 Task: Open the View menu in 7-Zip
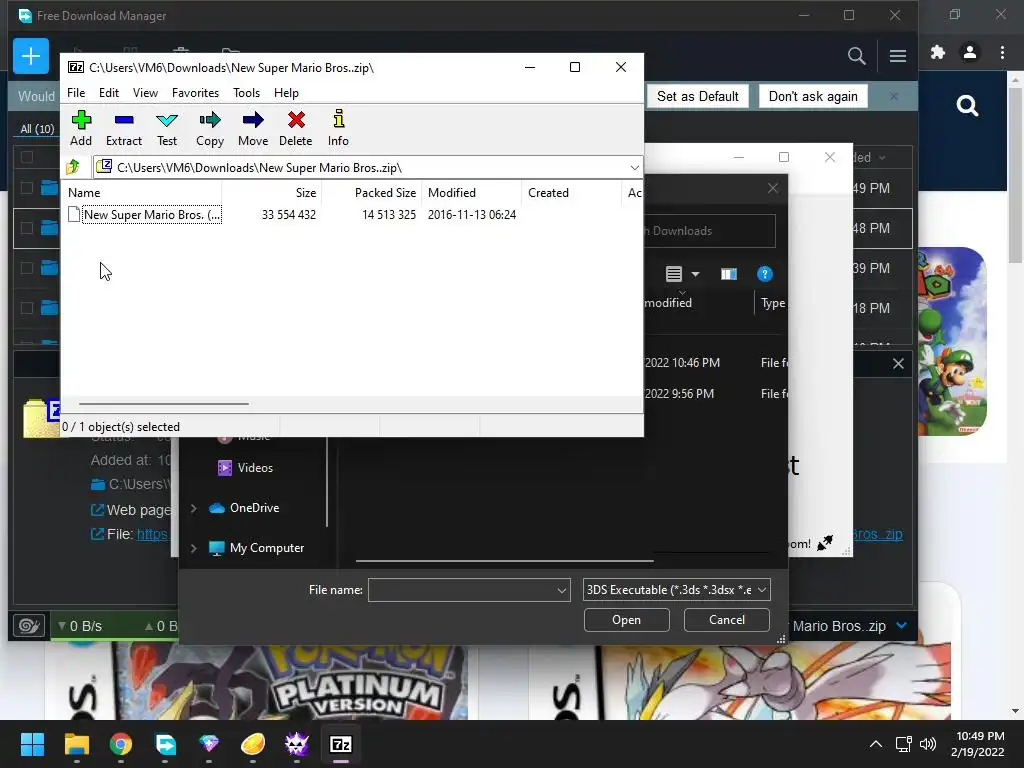(x=145, y=93)
